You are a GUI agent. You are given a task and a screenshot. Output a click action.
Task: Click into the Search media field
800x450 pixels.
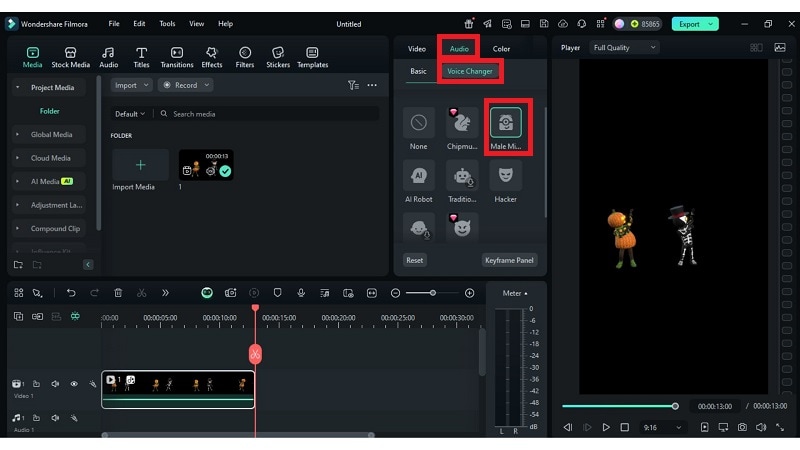click(268, 114)
